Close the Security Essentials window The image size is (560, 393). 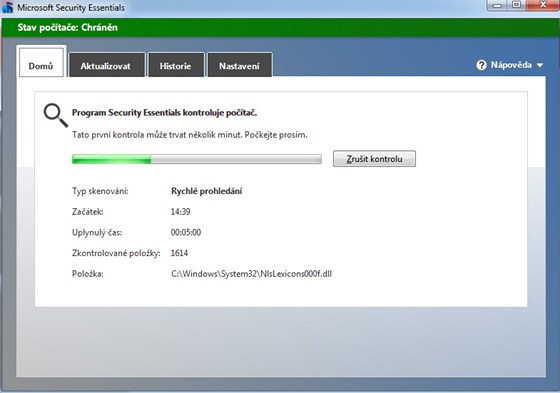(x=543, y=5)
